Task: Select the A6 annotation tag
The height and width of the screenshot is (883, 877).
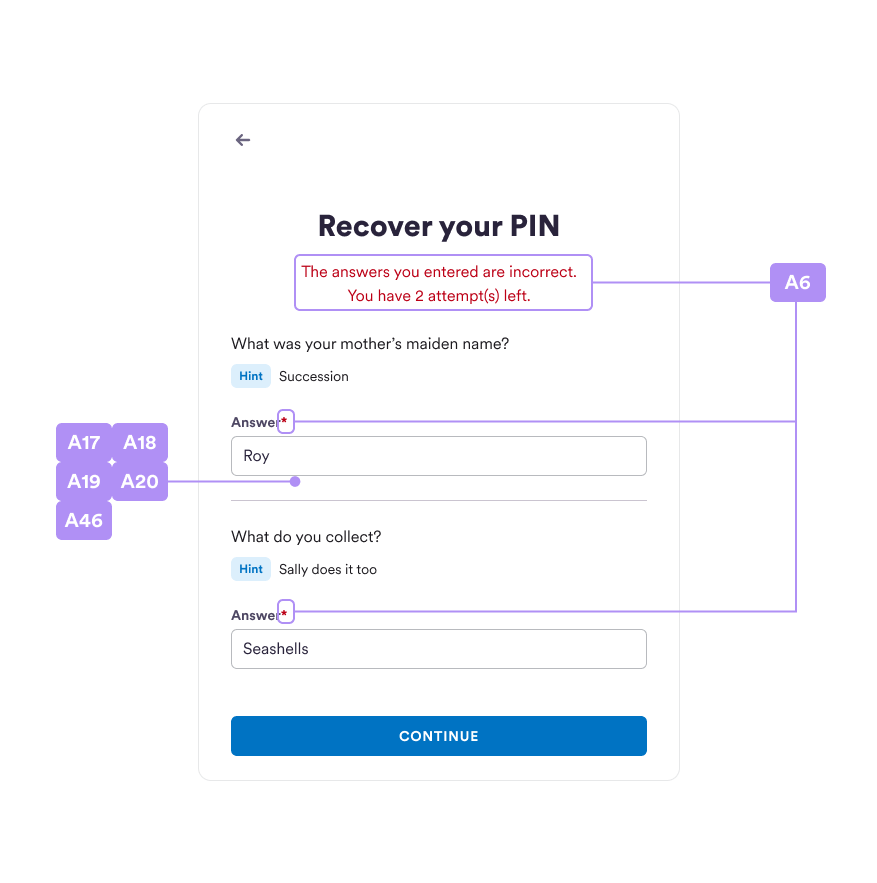Action: (x=798, y=282)
